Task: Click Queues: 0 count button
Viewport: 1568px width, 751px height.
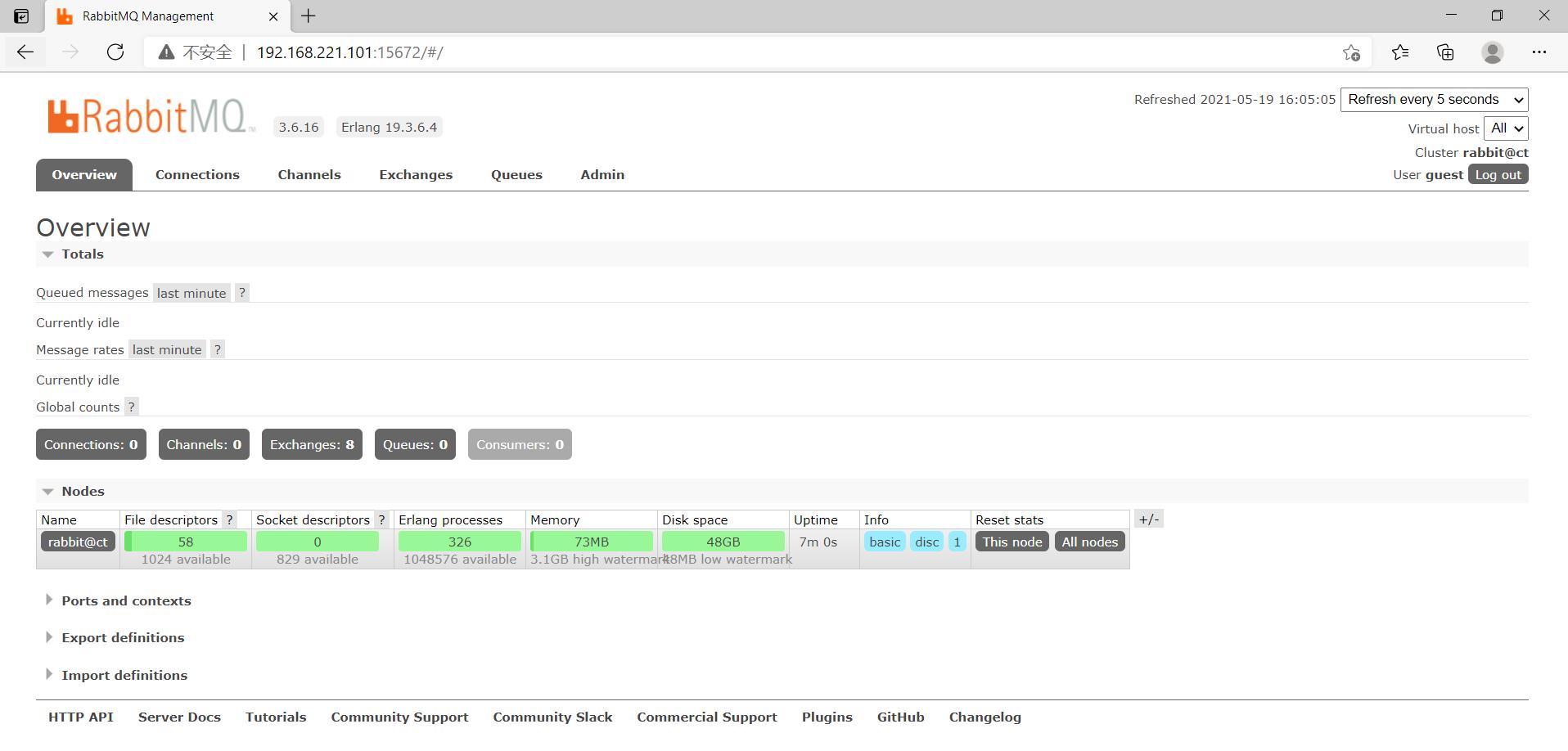Action: click(x=415, y=444)
